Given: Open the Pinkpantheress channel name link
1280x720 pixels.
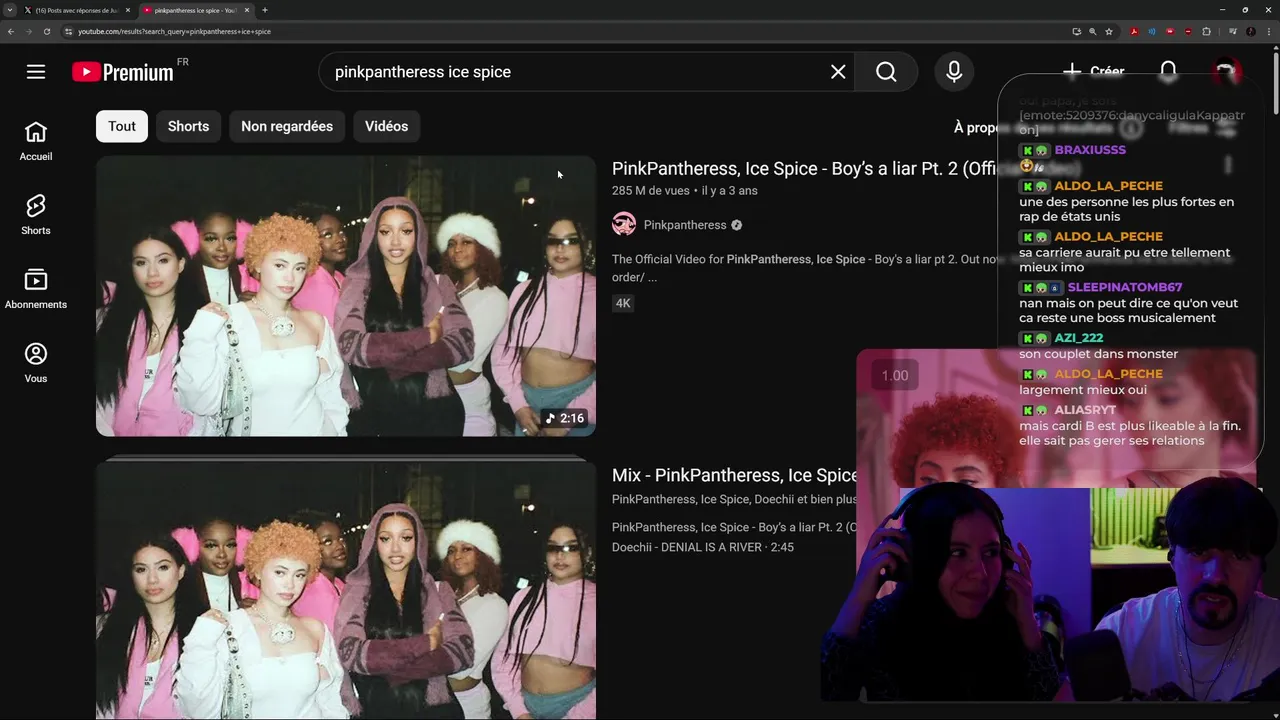Looking at the screenshot, I should coord(685,225).
